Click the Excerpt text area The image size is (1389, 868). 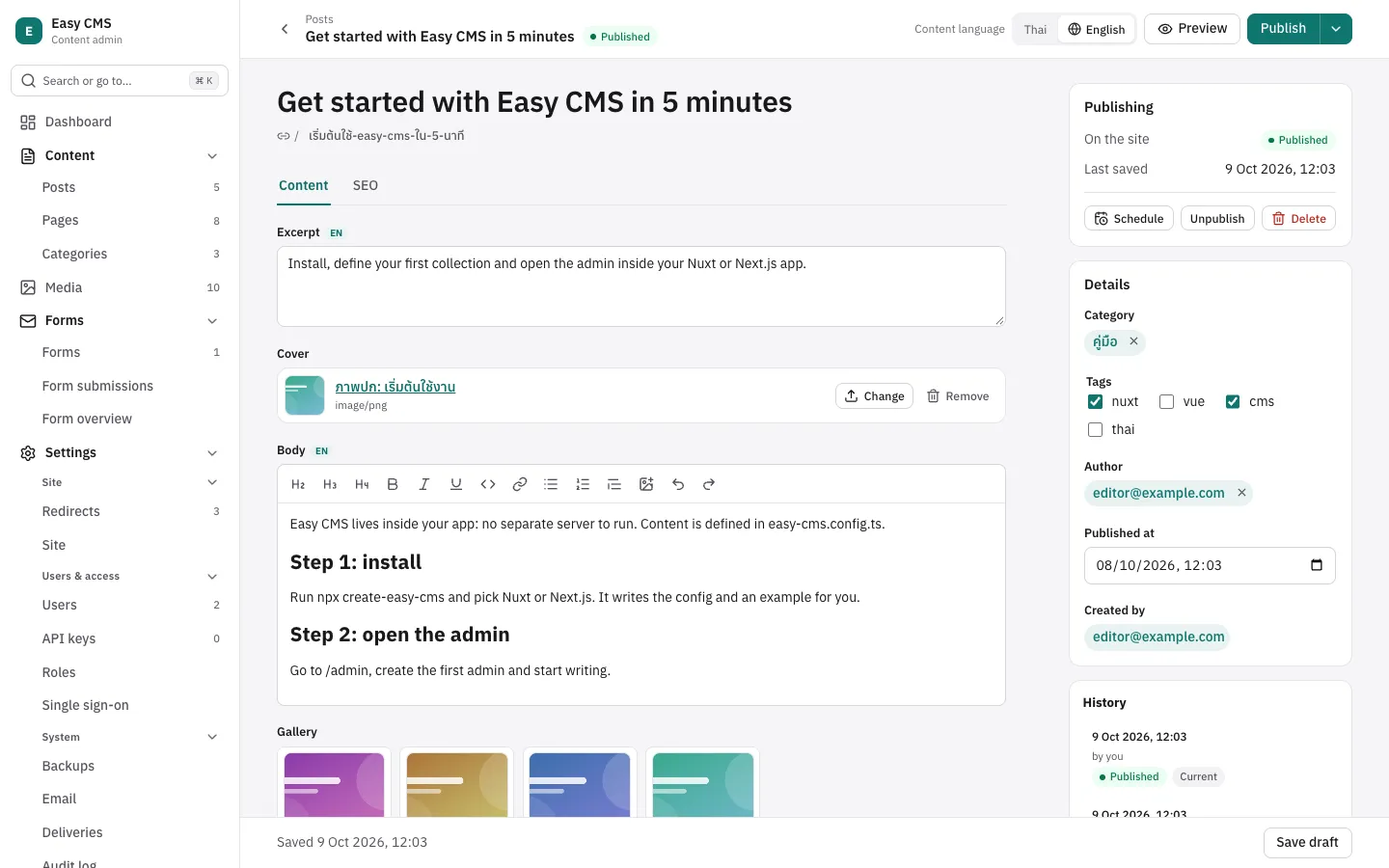pyautogui.click(x=641, y=286)
